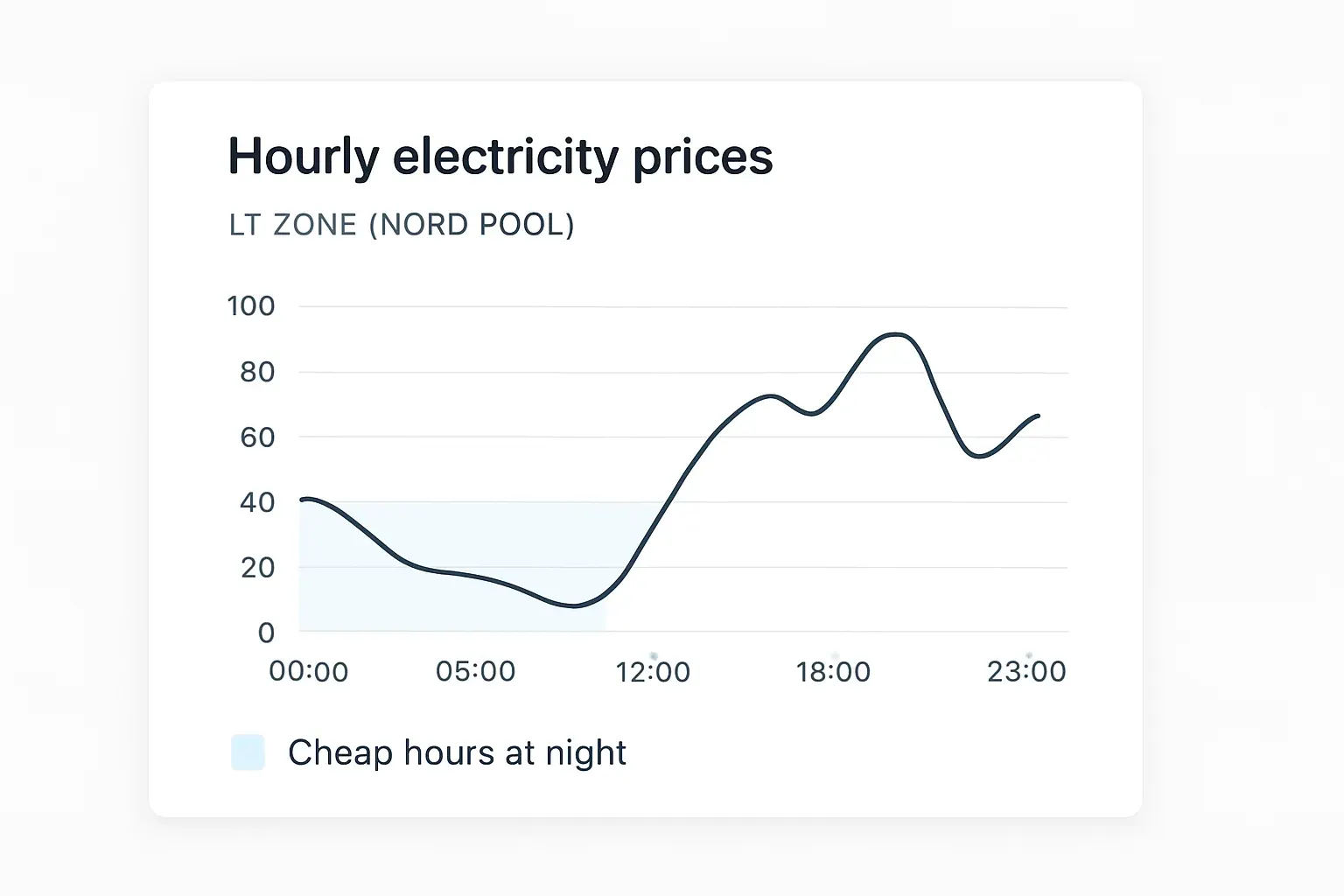Click the price line's right end point
The width and height of the screenshot is (1344, 896).
point(1039,416)
